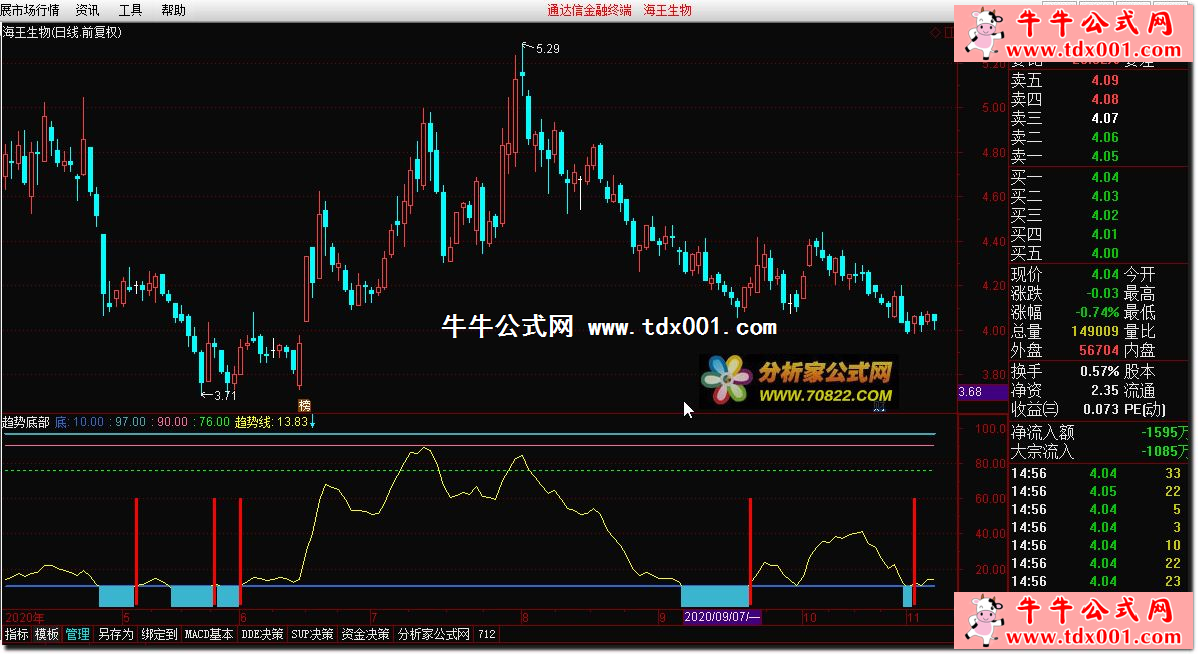Click the 买四 4.01 bid row
1198x654 pixels.
tap(1064, 235)
